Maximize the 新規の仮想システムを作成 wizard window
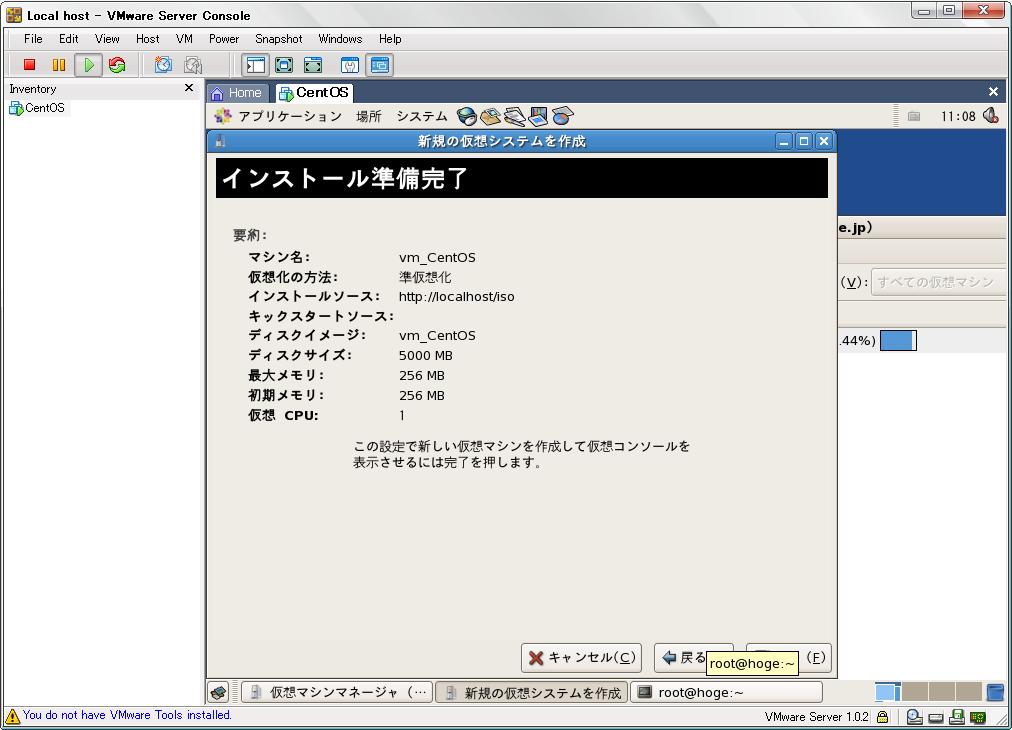The width and height of the screenshot is (1012, 730). click(804, 141)
